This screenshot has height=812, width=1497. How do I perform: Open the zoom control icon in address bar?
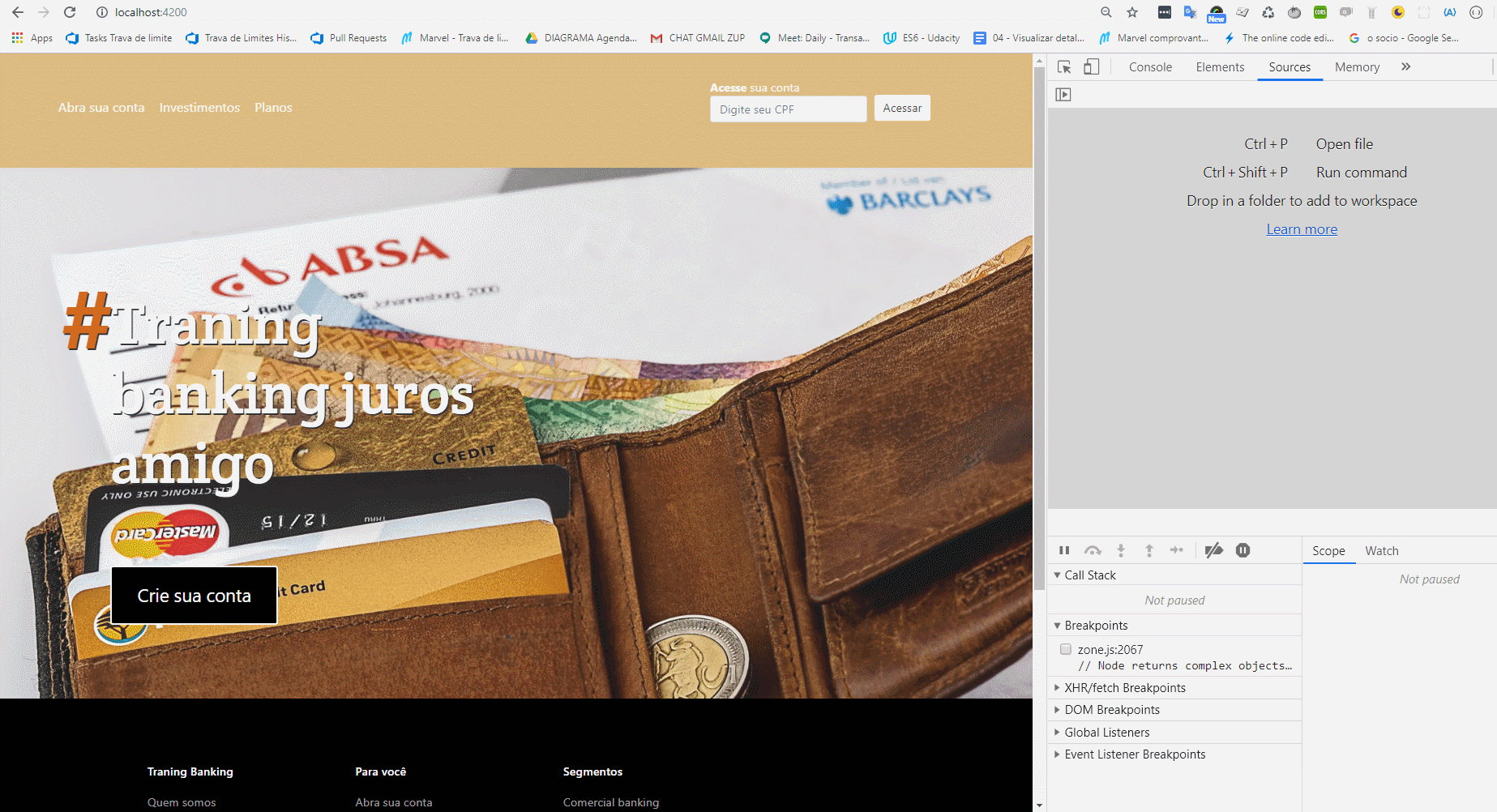[x=1106, y=12]
